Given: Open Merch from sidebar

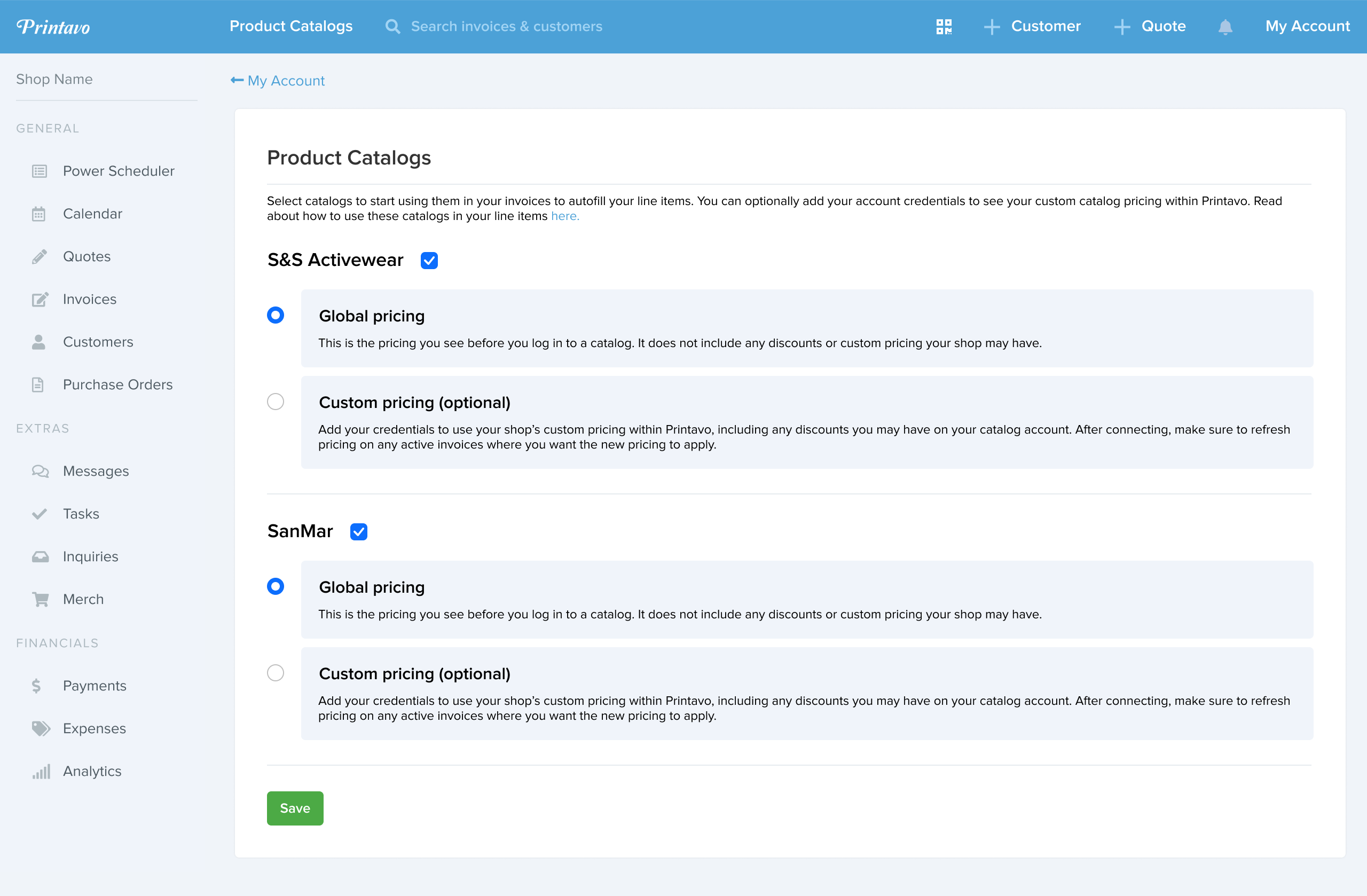Looking at the screenshot, I should tap(83, 599).
